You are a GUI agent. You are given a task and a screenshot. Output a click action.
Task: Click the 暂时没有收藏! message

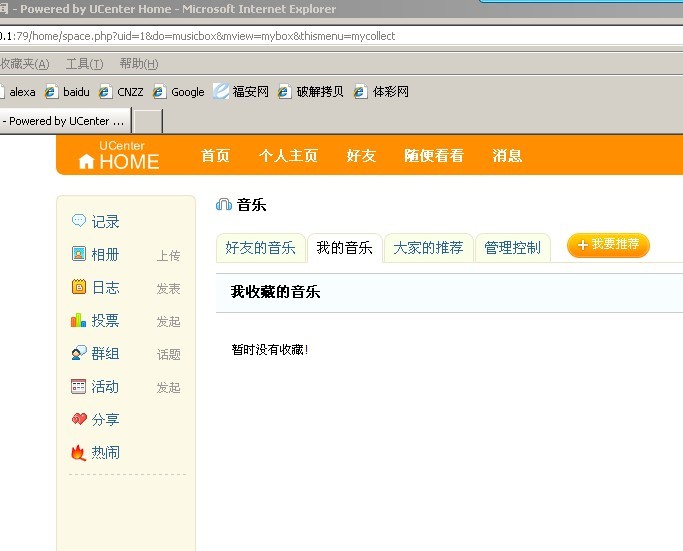point(270,349)
